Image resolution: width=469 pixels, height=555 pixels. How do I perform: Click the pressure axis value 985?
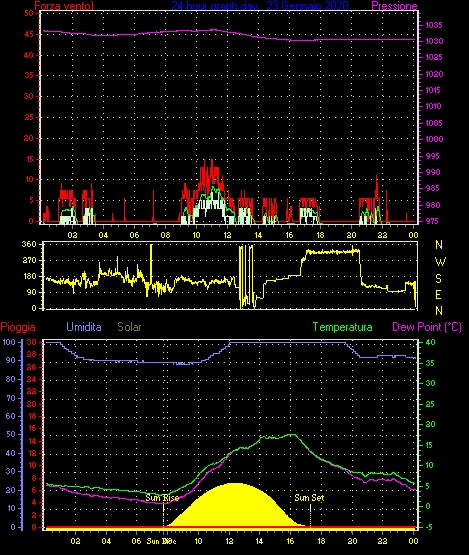(x=433, y=188)
